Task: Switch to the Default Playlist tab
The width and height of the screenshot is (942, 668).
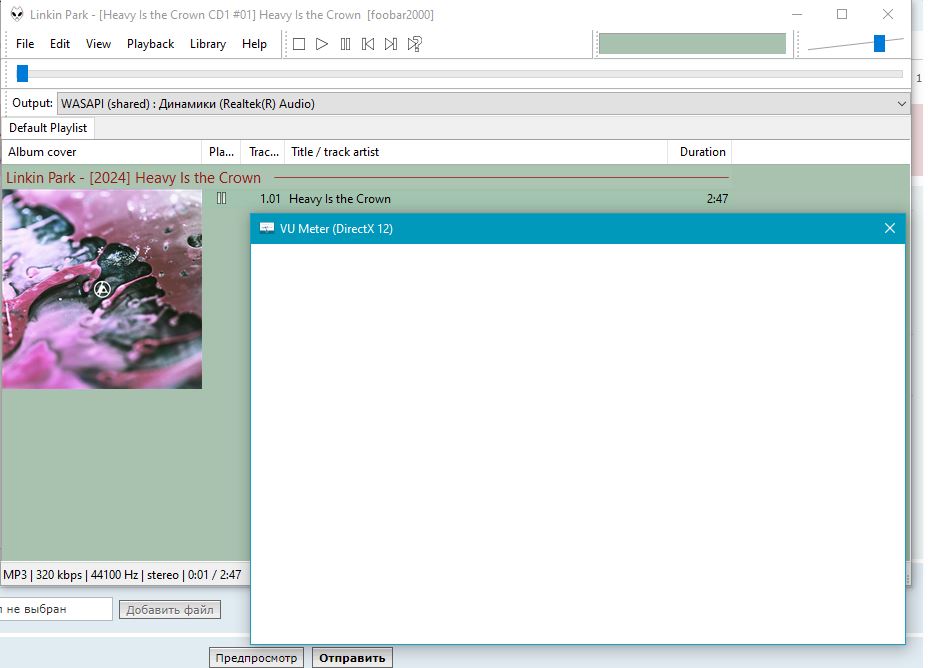Action: (48, 128)
